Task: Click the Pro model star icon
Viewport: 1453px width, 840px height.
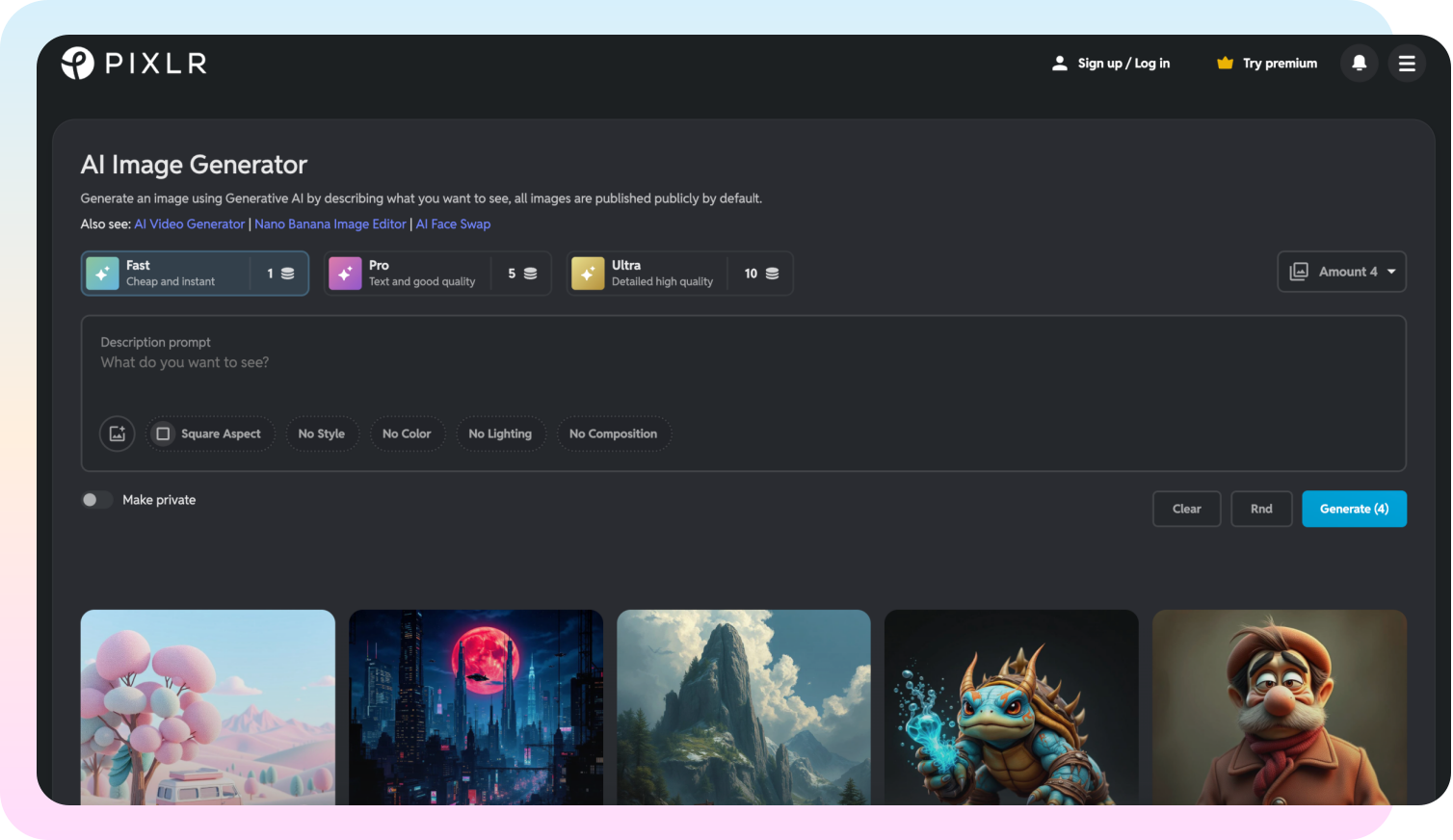Action: (345, 273)
